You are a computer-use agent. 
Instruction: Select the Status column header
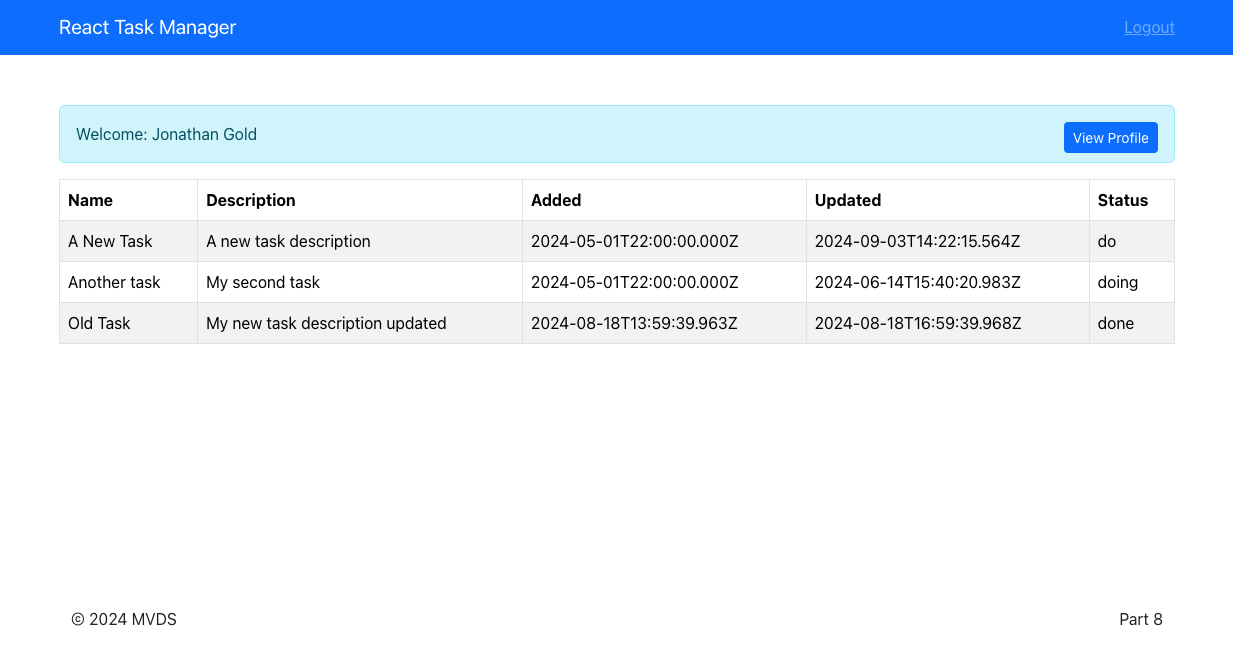click(1132, 200)
